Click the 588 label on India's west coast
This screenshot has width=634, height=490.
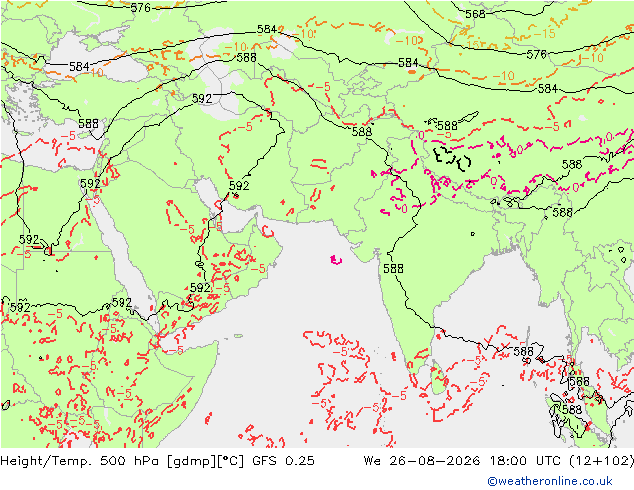(393, 268)
